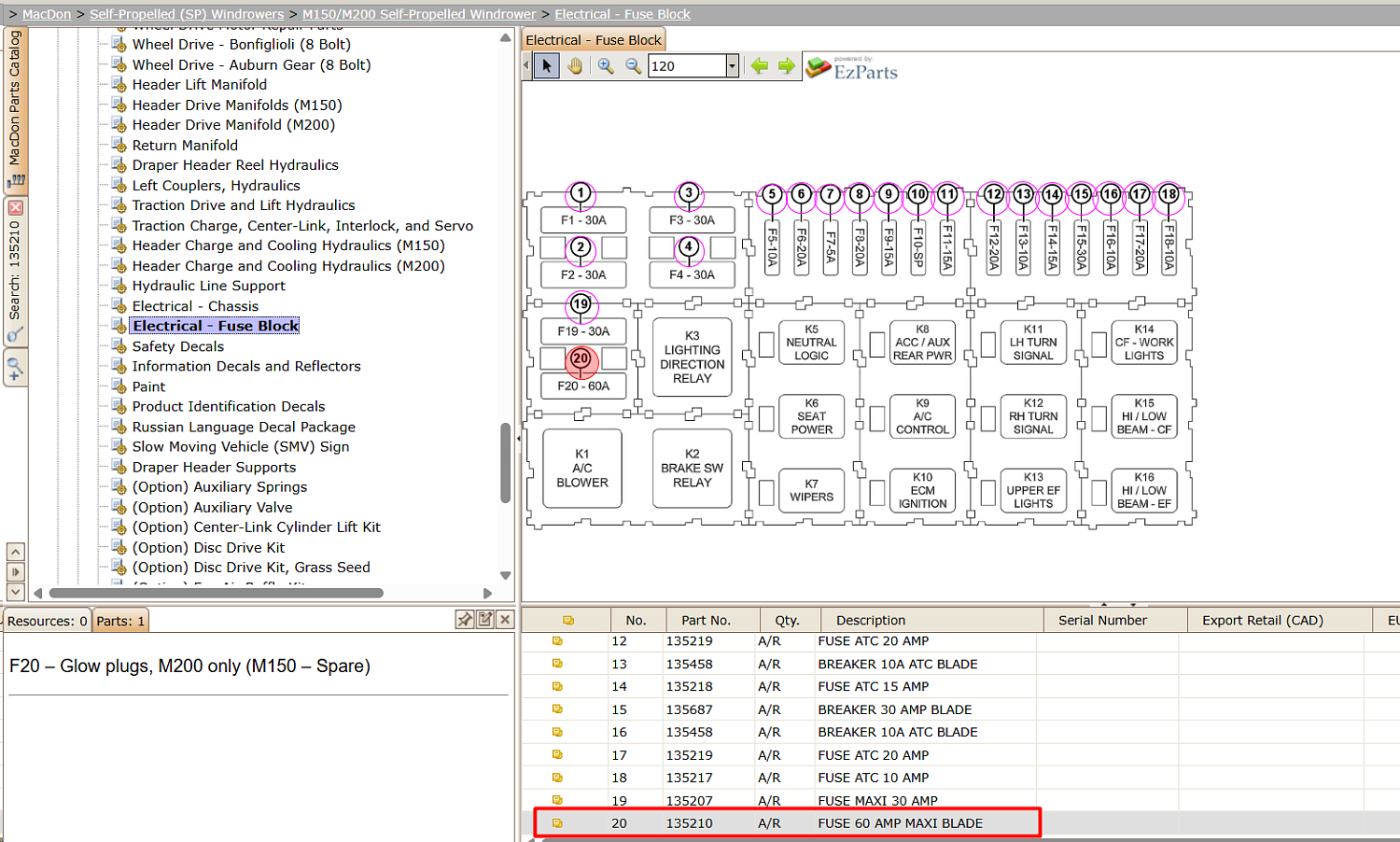Click callout 3 above F3 - 30A
Viewport: 1400px width, 842px height.
[x=689, y=193]
